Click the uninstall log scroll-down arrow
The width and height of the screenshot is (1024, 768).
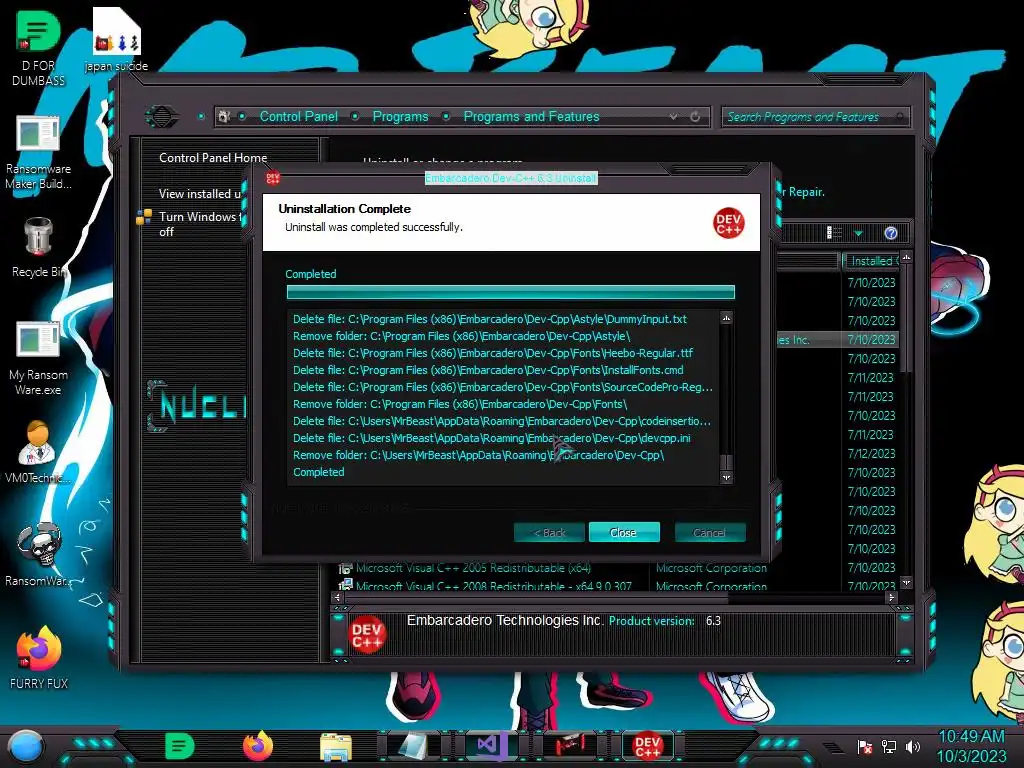coord(726,477)
